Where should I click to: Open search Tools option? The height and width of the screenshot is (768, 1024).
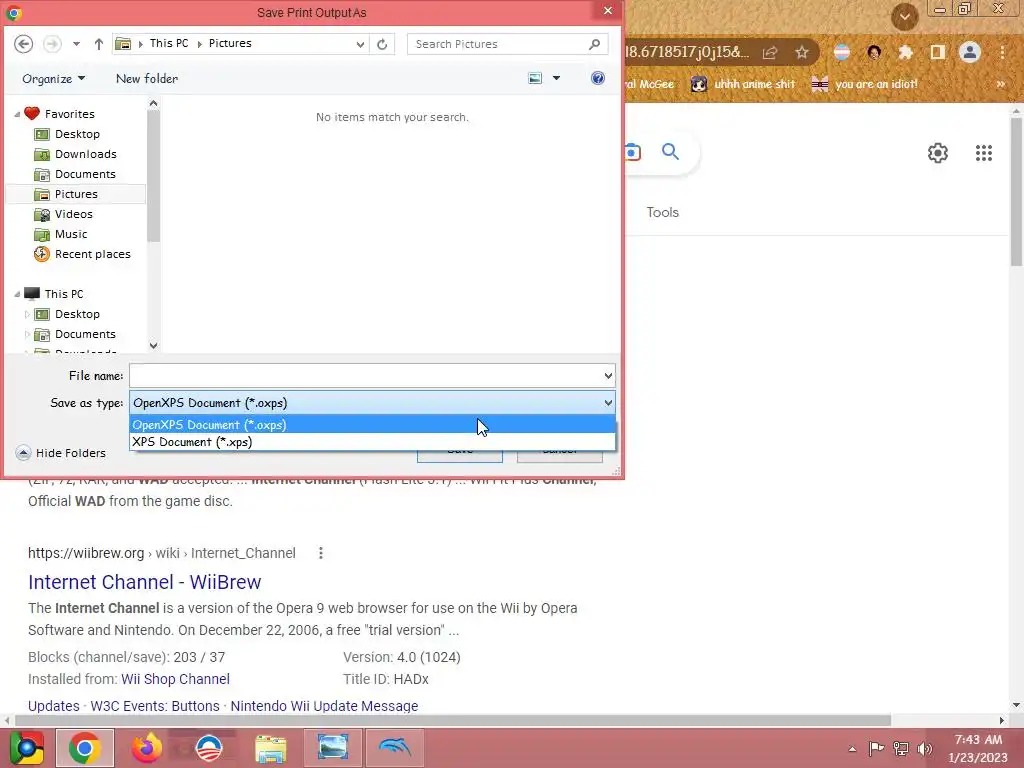(662, 212)
